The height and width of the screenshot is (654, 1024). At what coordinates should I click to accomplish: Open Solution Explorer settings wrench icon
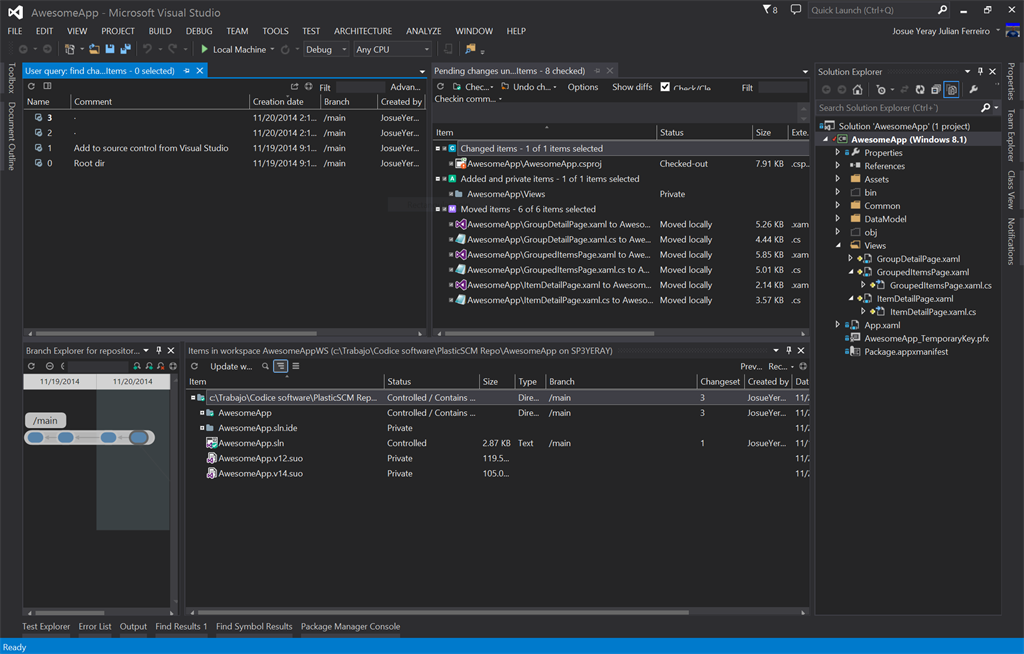point(974,90)
